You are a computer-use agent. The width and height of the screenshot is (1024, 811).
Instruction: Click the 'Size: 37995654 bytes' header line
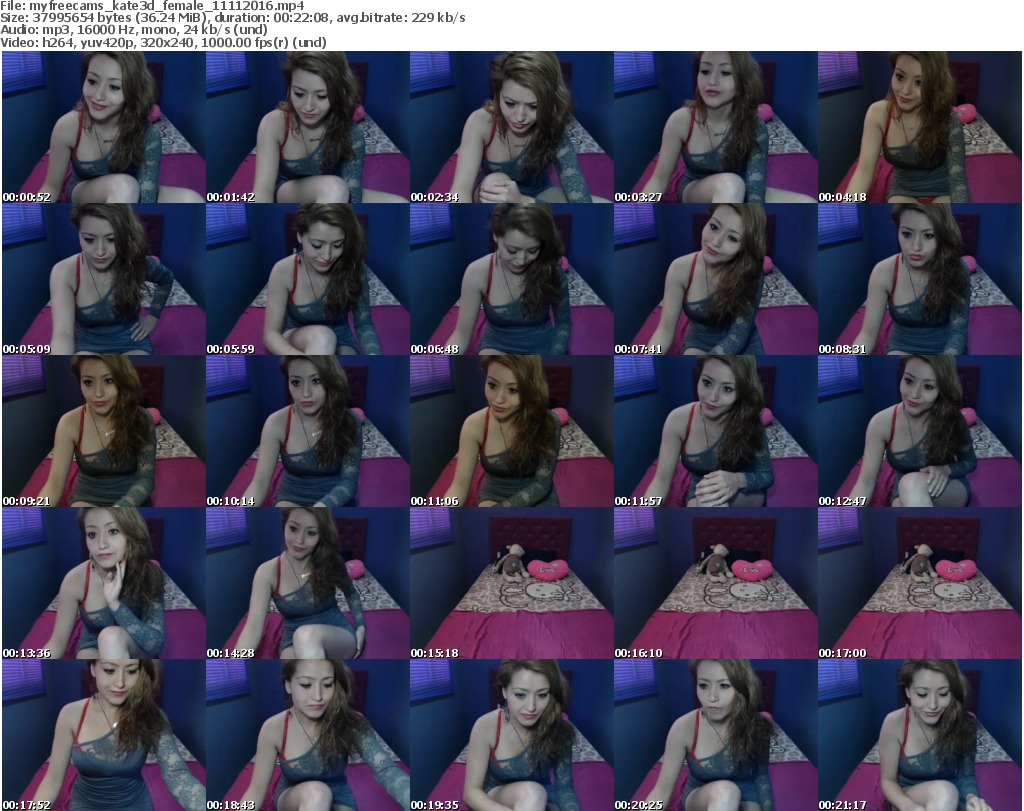tap(232, 18)
